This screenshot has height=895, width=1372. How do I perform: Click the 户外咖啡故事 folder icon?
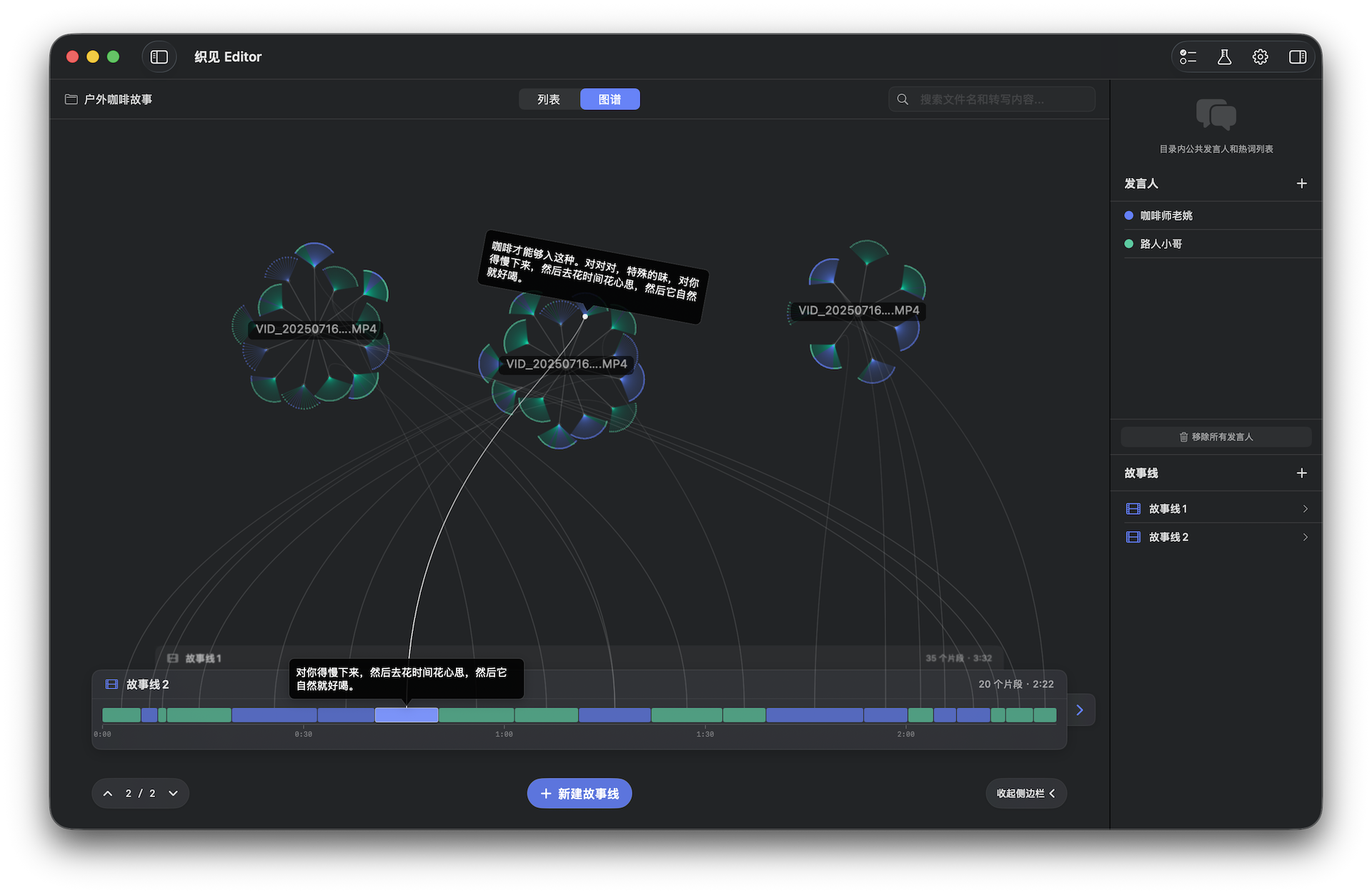[x=71, y=99]
